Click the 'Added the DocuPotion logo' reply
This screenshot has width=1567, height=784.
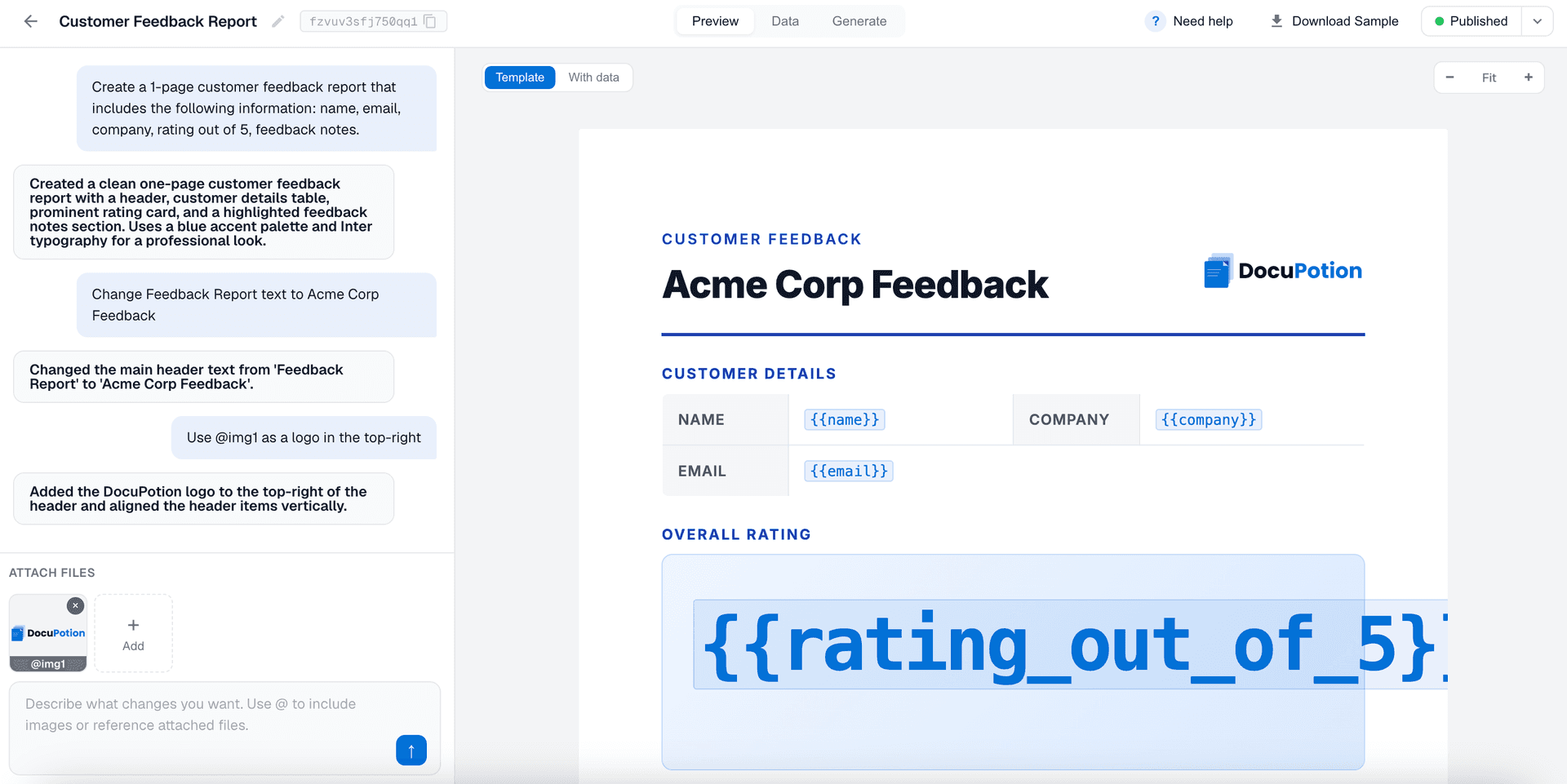[x=203, y=498]
